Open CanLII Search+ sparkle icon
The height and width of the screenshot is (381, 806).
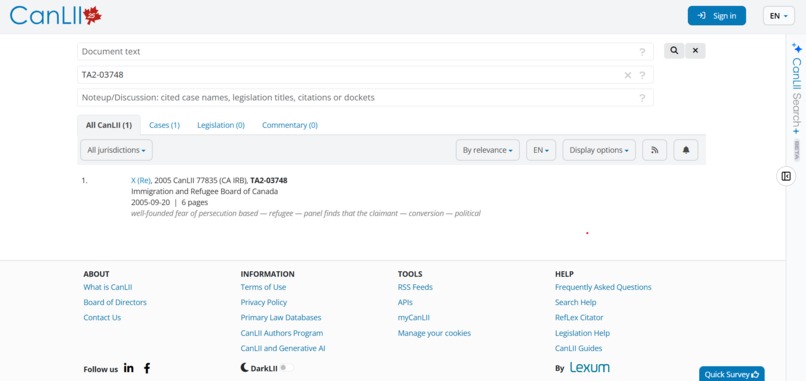(x=797, y=48)
